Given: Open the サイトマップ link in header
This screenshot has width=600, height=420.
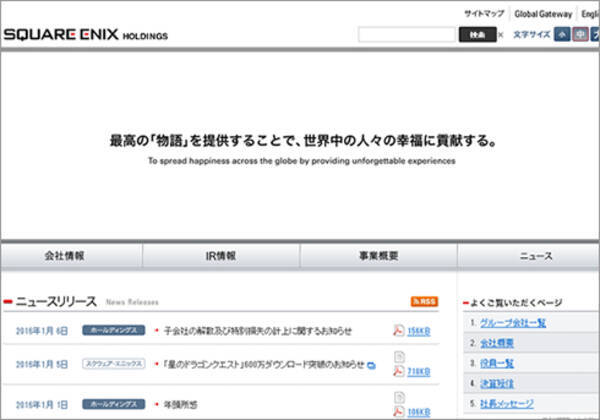Looking at the screenshot, I should (x=484, y=14).
